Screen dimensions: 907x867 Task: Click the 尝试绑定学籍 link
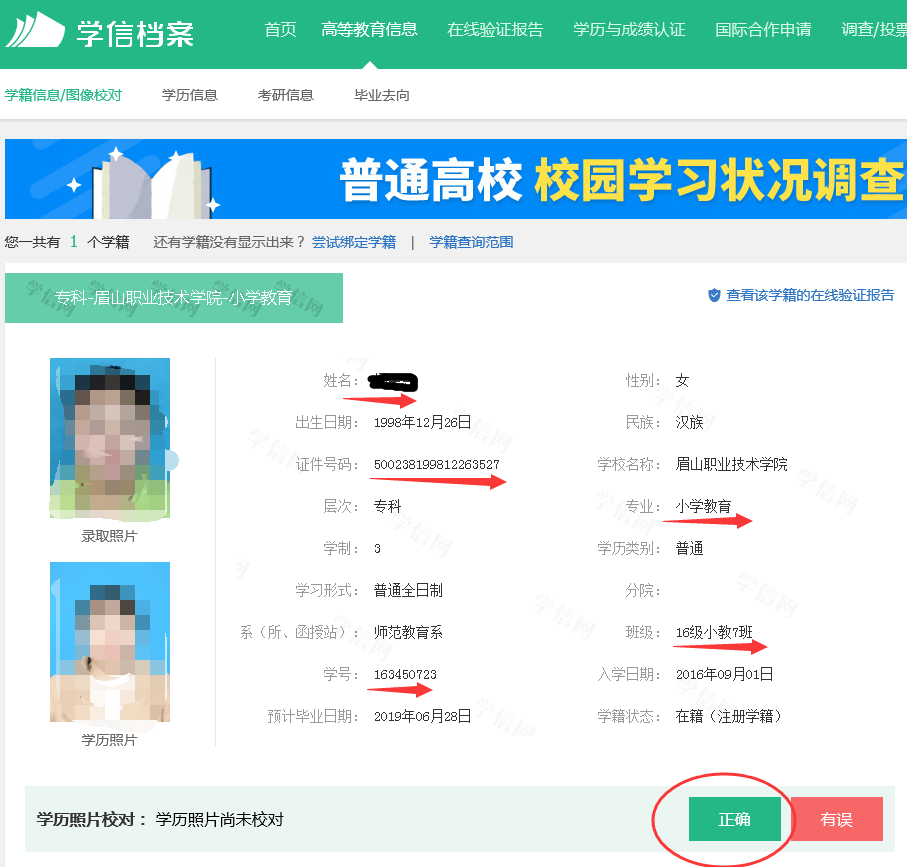coord(354,242)
